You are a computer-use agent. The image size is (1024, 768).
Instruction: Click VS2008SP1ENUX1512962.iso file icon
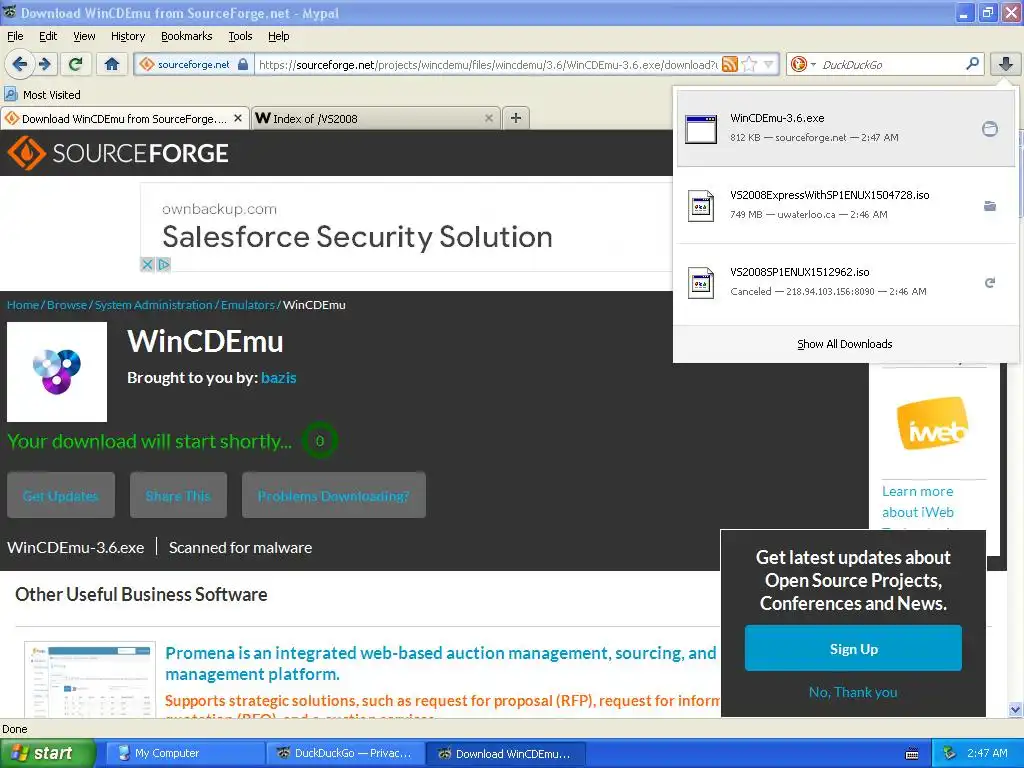click(701, 283)
